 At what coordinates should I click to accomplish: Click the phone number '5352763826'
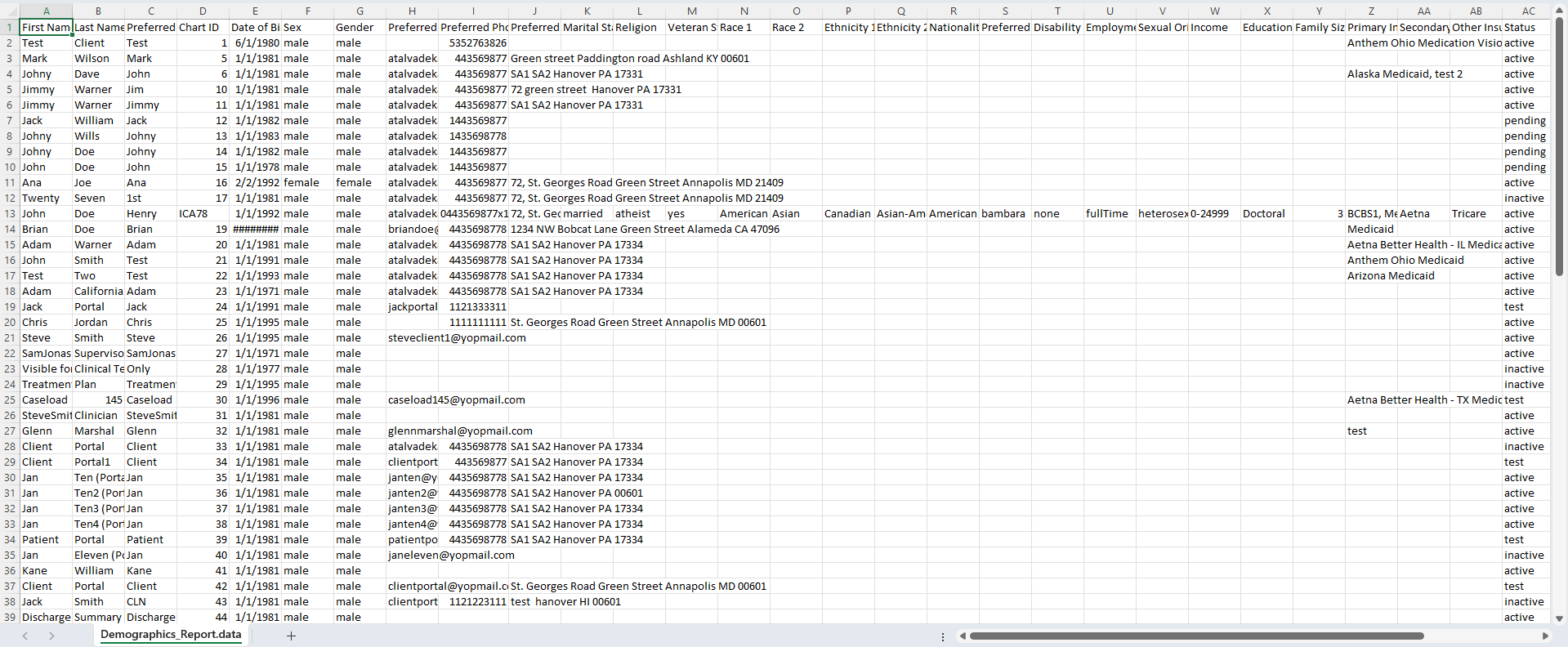click(x=473, y=42)
